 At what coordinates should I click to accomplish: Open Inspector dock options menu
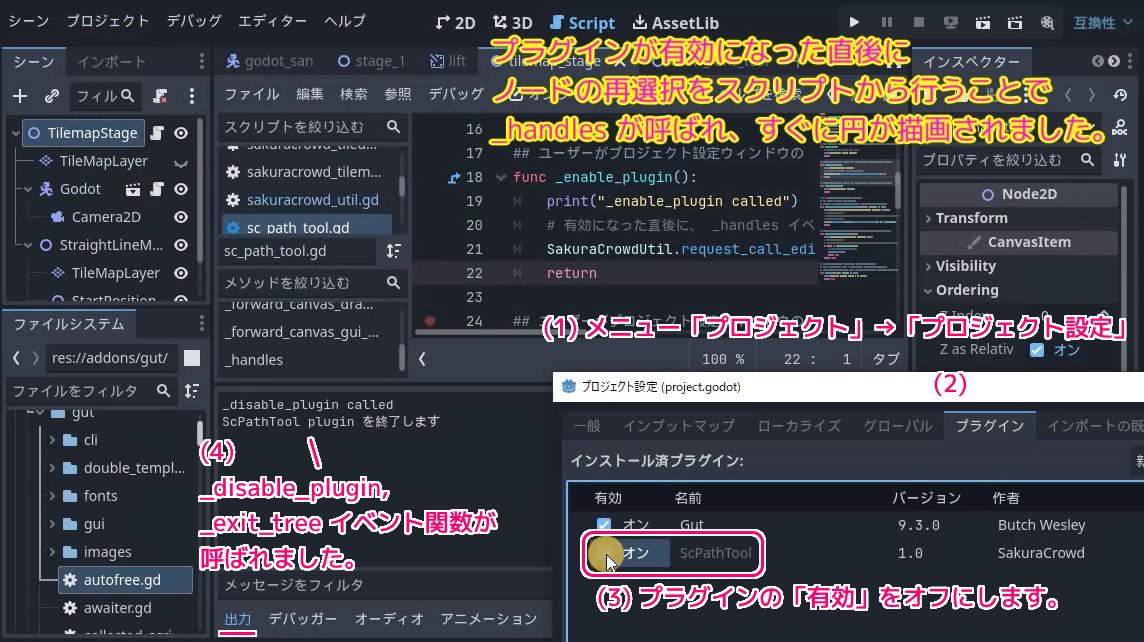point(1130,61)
